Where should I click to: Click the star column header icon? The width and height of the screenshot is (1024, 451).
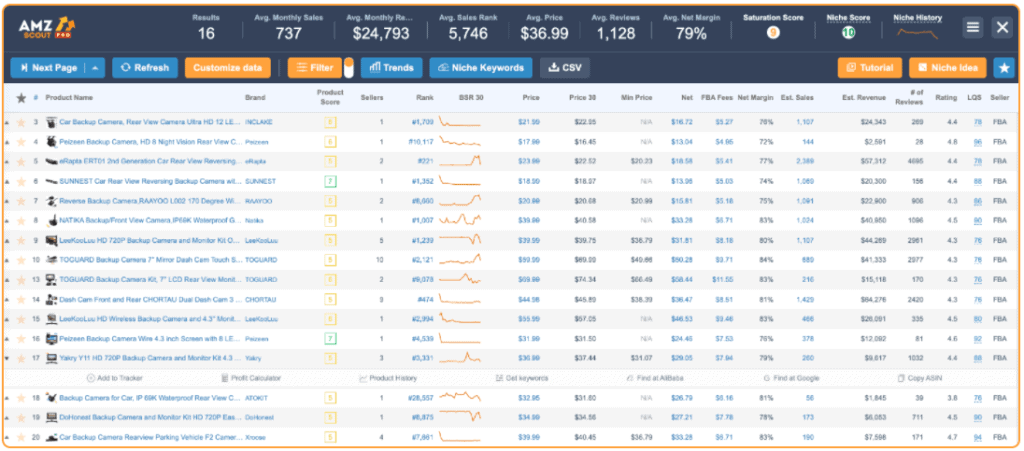point(21,98)
